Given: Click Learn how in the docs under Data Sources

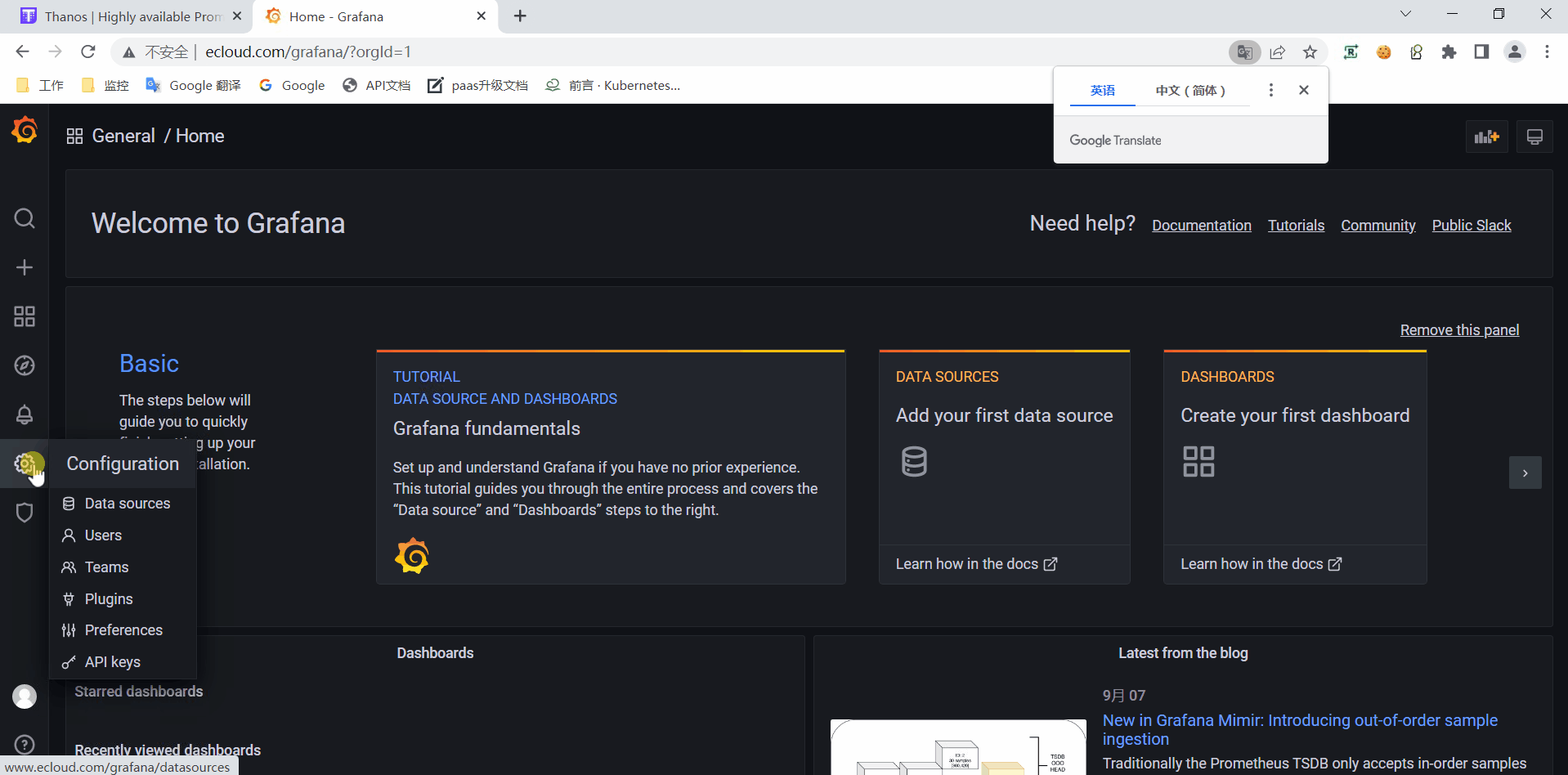Looking at the screenshot, I should tap(976, 564).
